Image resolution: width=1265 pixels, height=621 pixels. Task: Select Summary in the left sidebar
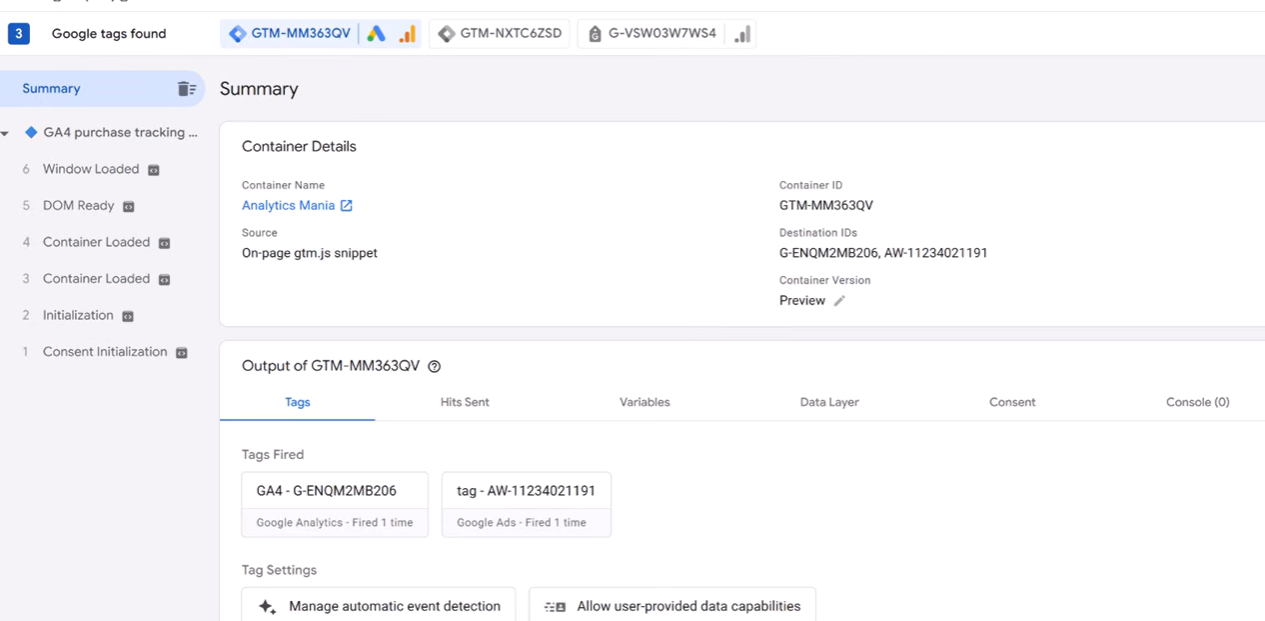100,89
